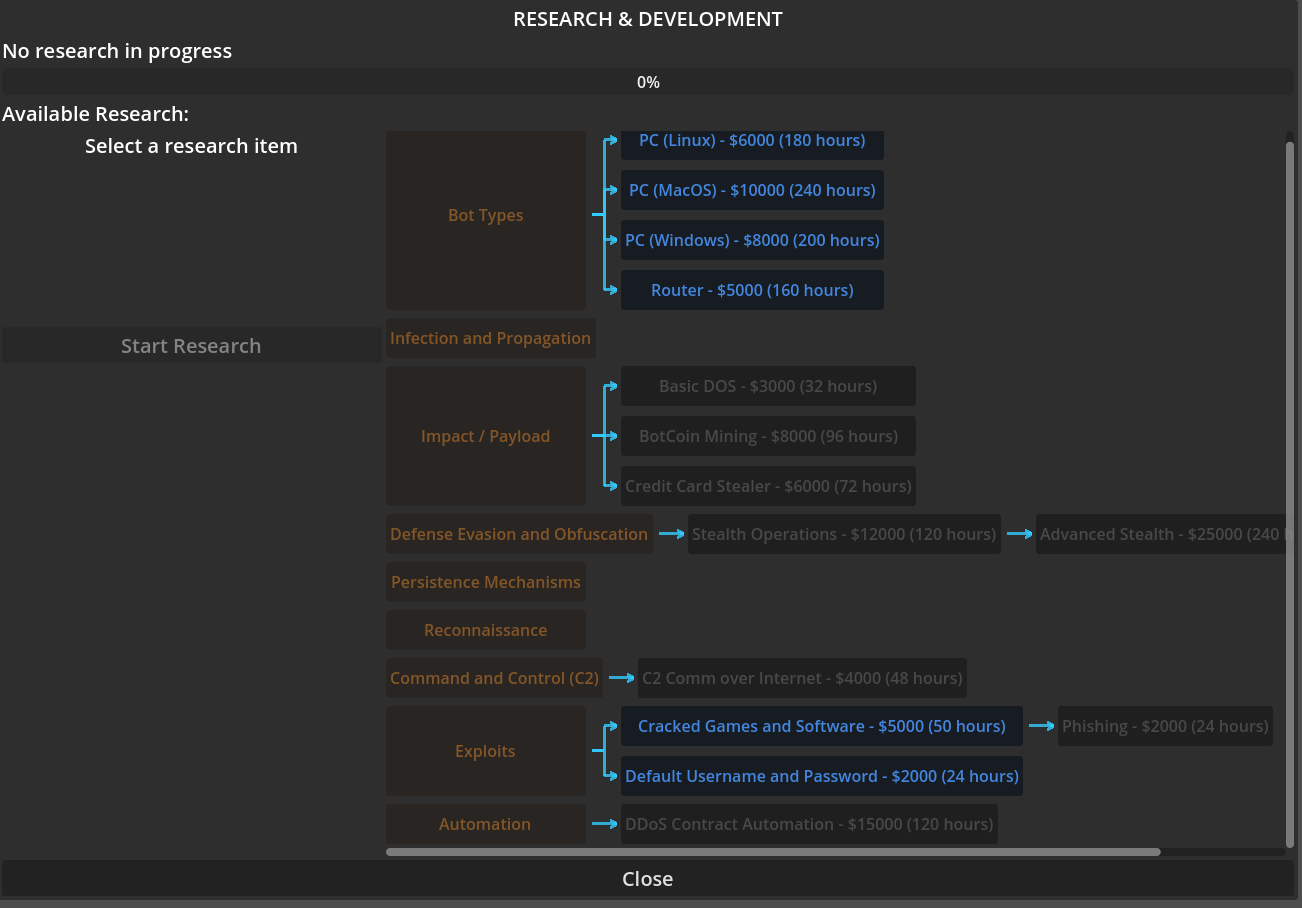The height and width of the screenshot is (908, 1302).
Task: Select Default Username and Password exploit
Action: (x=822, y=776)
